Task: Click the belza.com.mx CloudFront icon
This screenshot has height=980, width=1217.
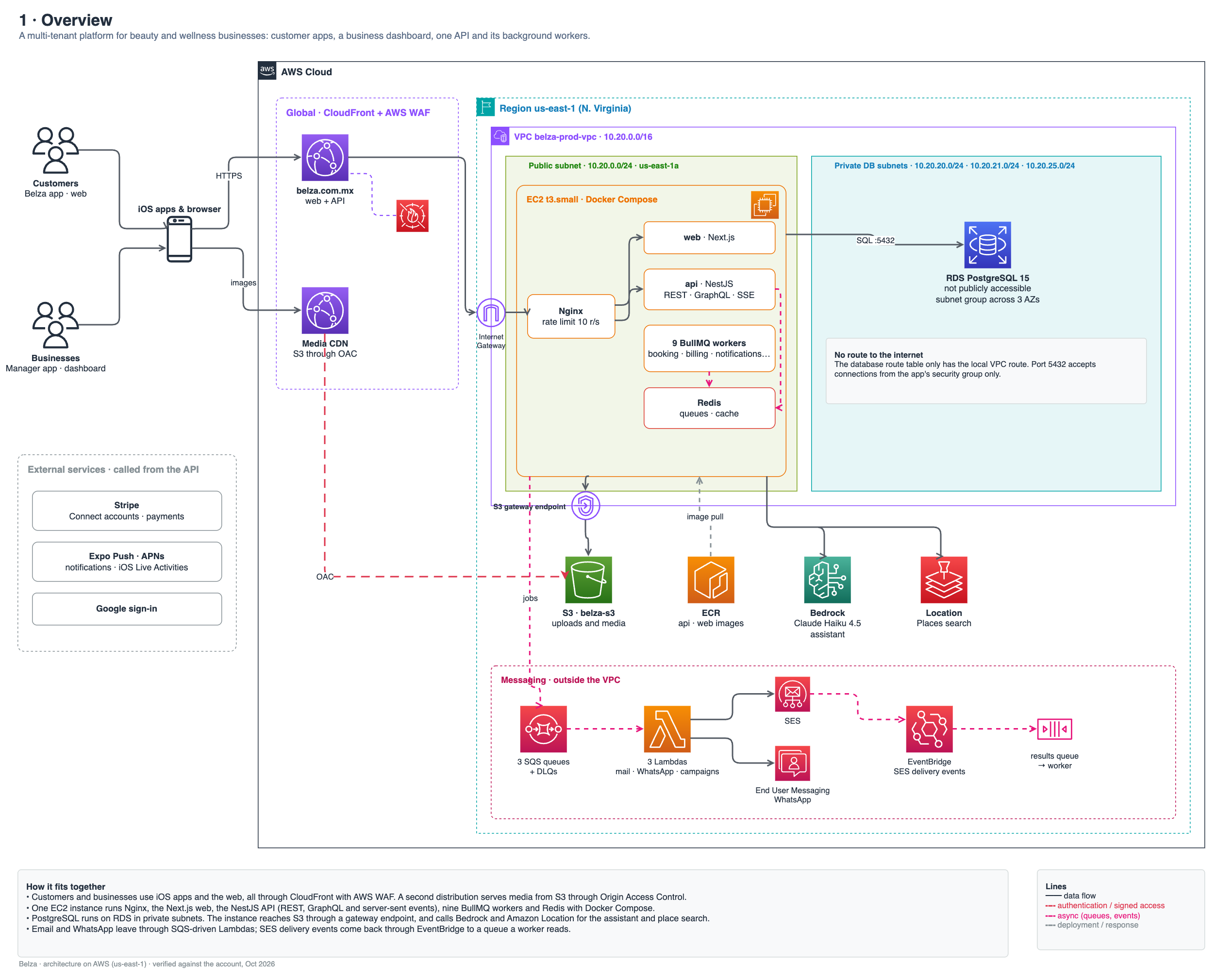Action: pyautogui.click(x=325, y=157)
